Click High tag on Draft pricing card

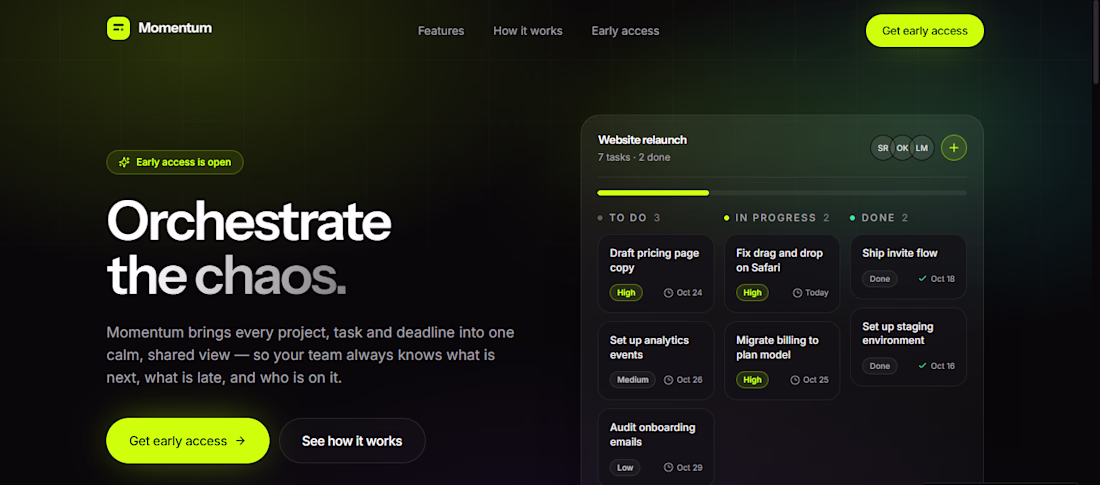click(626, 293)
